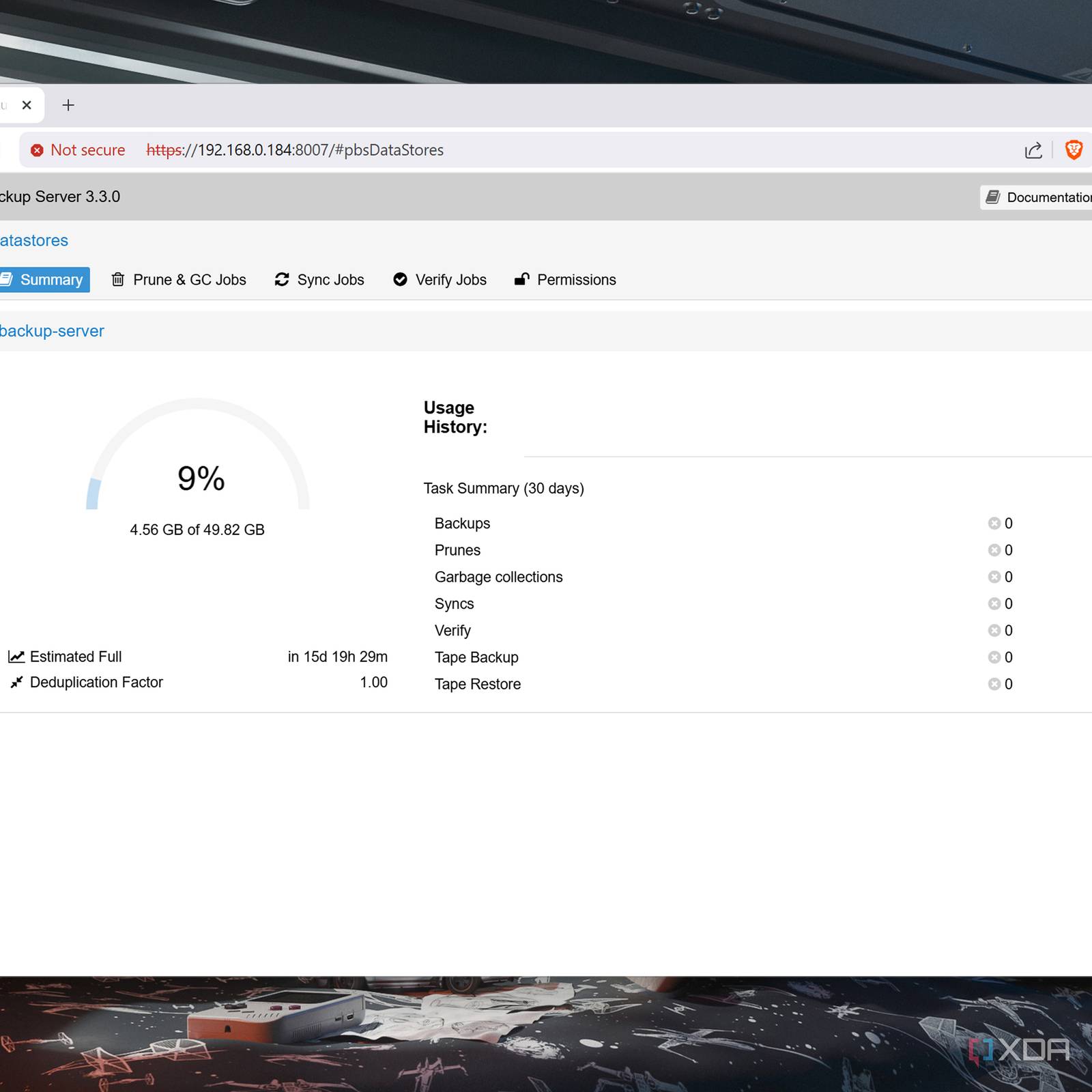The width and height of the screenshot is (1092, 1092).
Task: Switch to the Sync Jobs tab
Action: coord(319,280)
